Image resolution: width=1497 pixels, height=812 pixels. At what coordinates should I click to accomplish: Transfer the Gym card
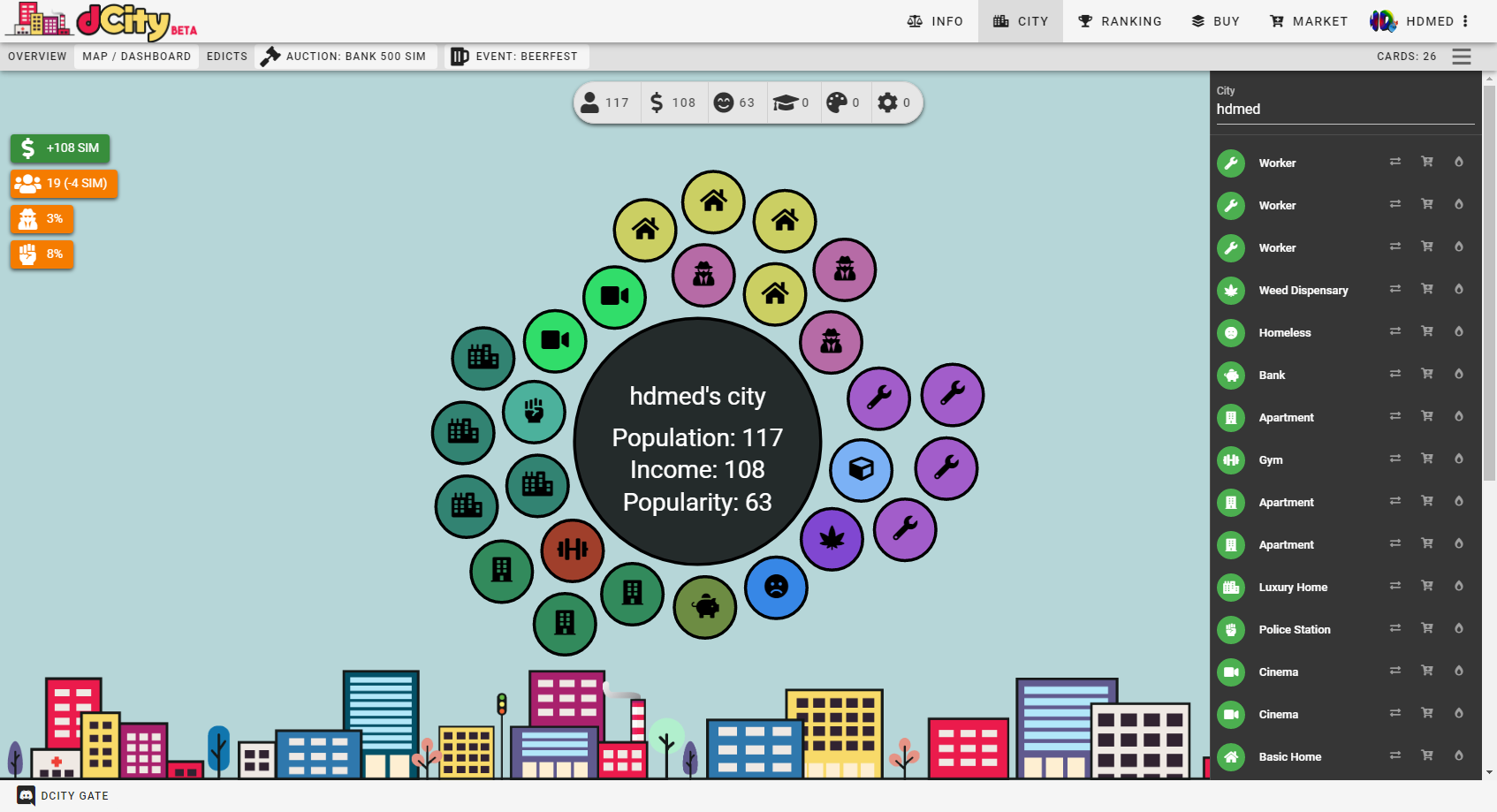[1395, 459]
